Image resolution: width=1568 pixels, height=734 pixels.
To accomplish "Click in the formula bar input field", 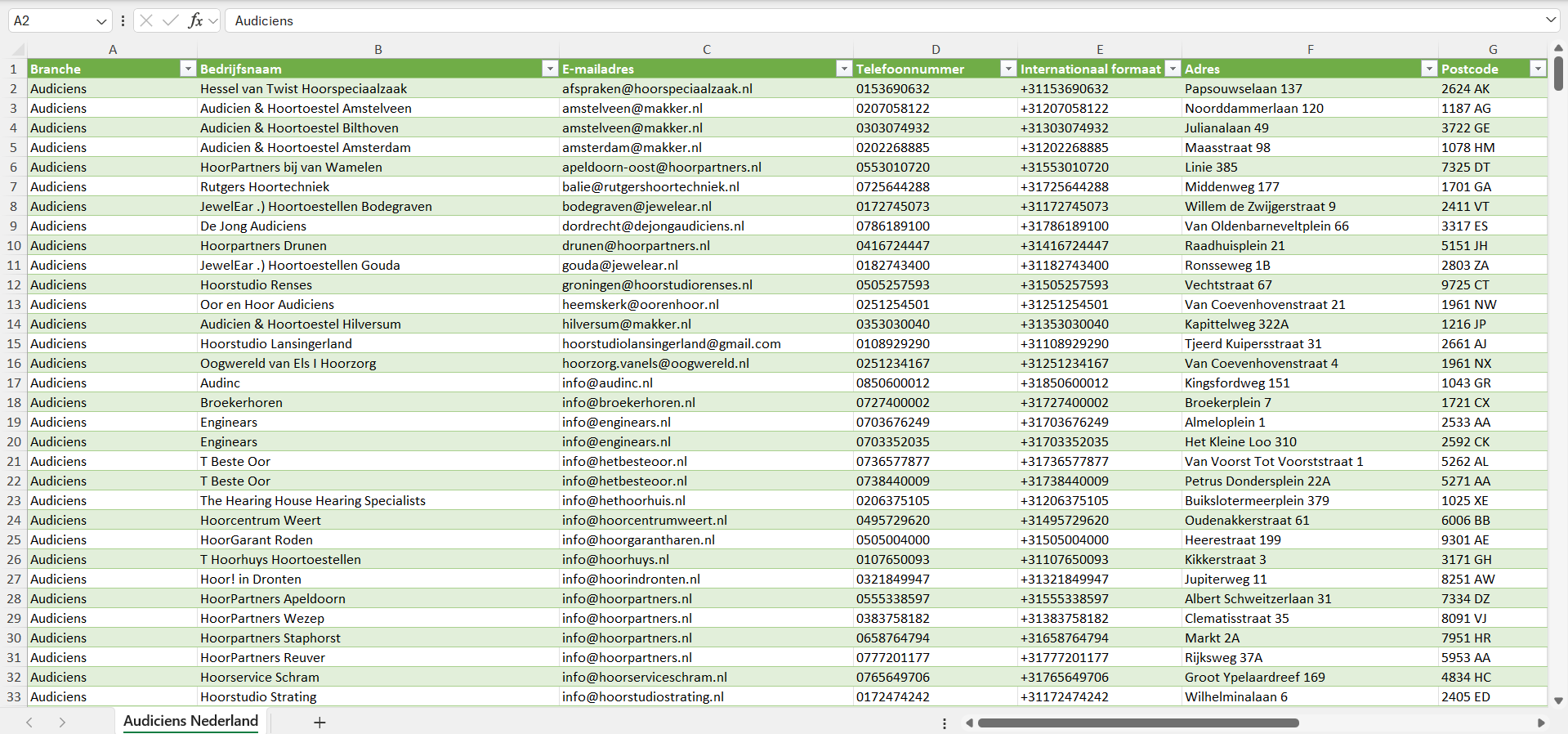I will click(x=817, y=20).
